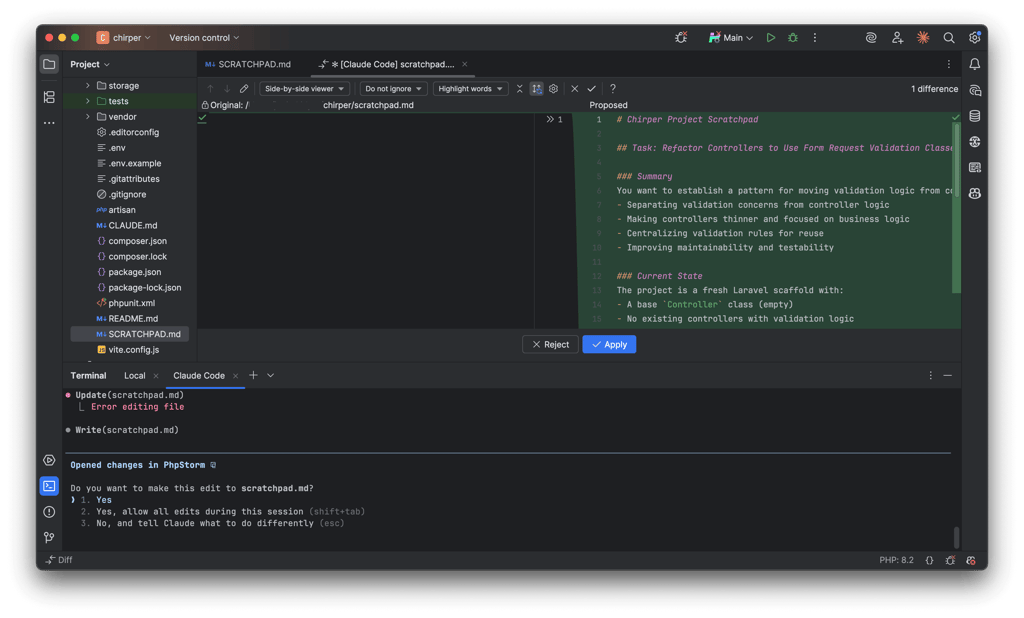Viewport: 1024px width, 618px height.
Task: Click the Debug bug icon next to Run
Action: point(793,38)
